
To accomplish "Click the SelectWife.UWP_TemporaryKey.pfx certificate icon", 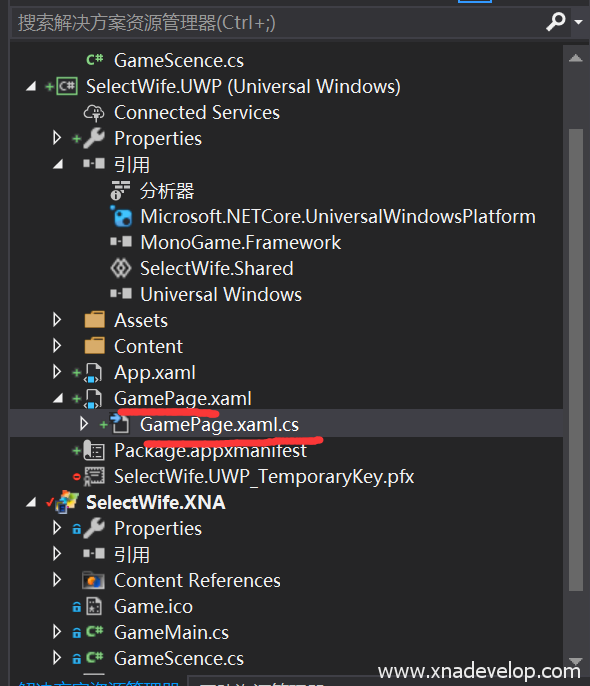I will pos(94,476).
